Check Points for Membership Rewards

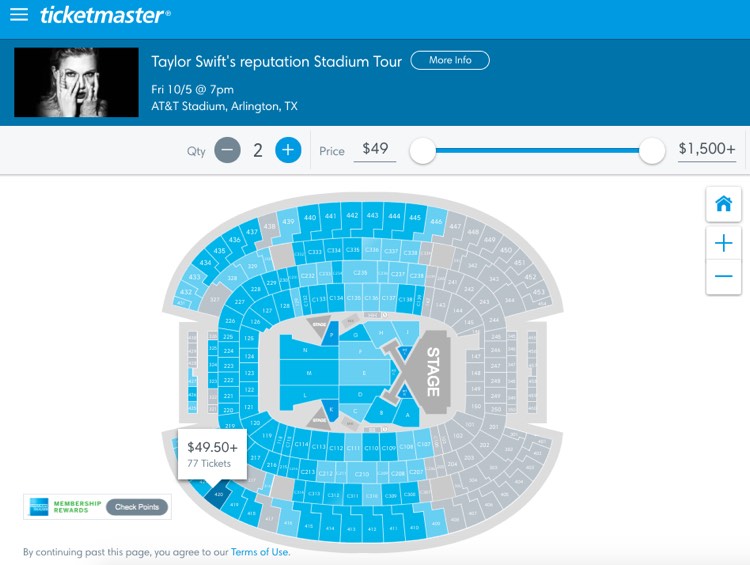pyautogui.click(x=137, y=507)
